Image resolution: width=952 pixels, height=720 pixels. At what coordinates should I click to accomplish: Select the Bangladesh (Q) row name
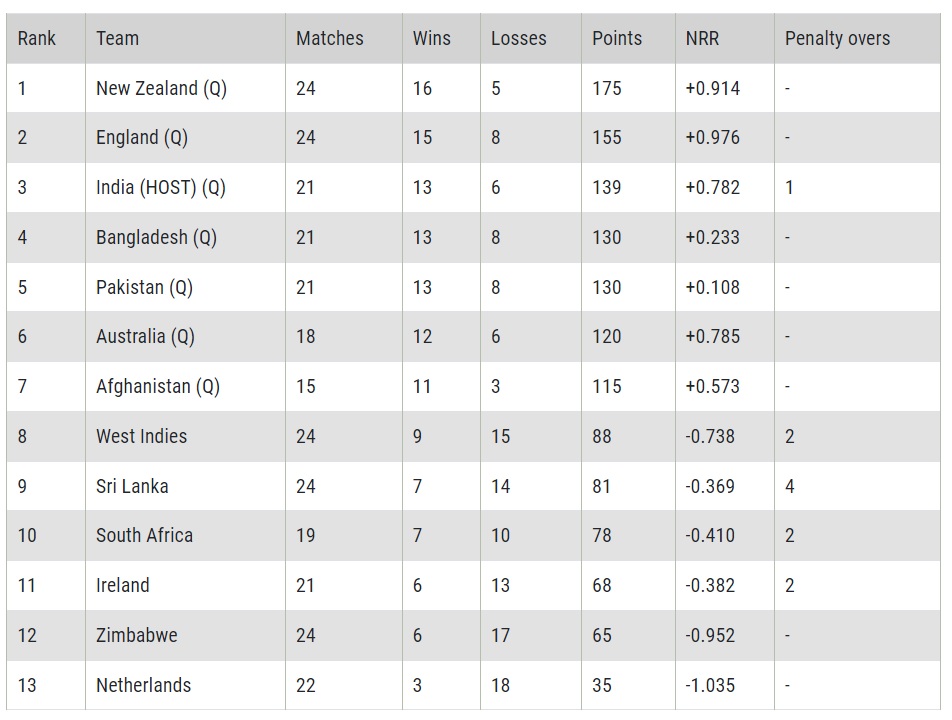[x=157, y=237]
